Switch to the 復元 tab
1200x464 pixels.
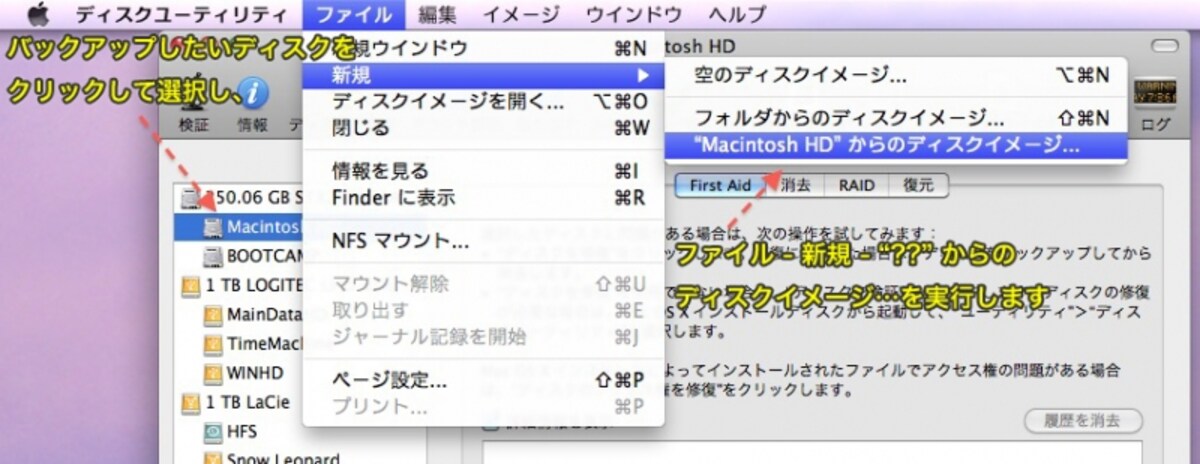pyautogui.click(x=918, y=185)
